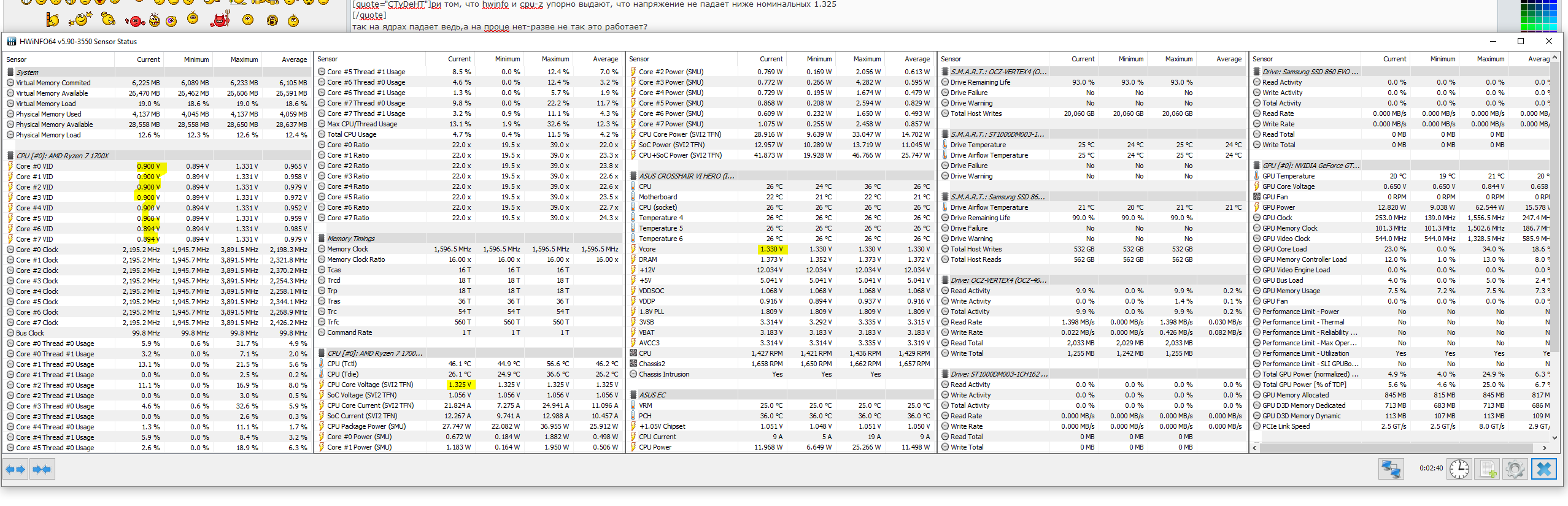The height and width of the screenshot is (506, 1568).
Task: Select the Memory Clock Ratio row
Action: click(x=469, y=259)
